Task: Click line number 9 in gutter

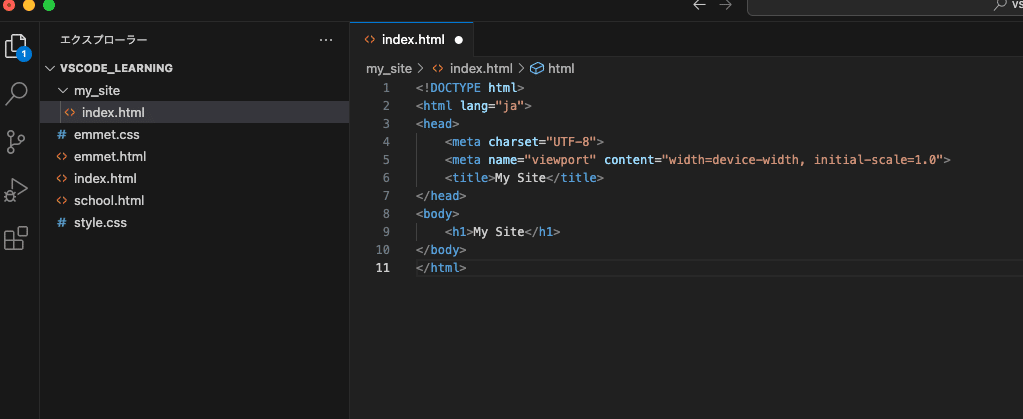Action: pos(386,232)
